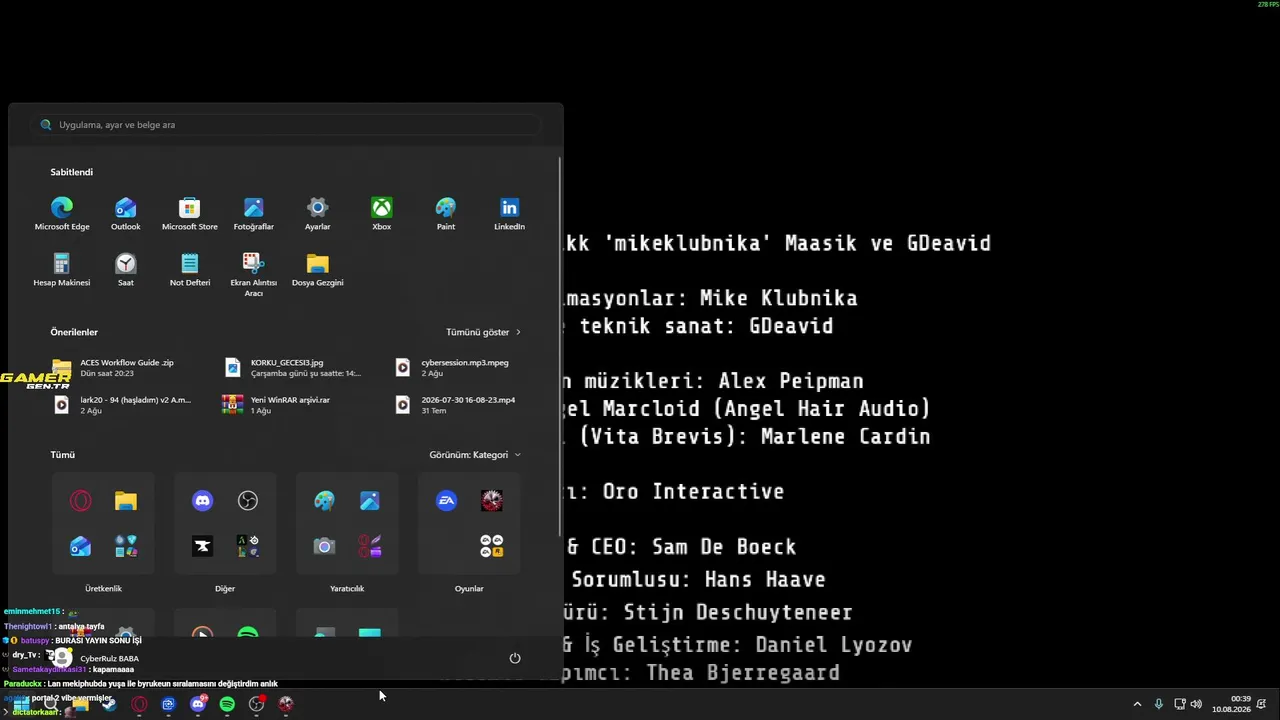Launch Discord from the Diğer category
The height and width of the screenshot is (720, 1280).
click(x=203, y=501)
